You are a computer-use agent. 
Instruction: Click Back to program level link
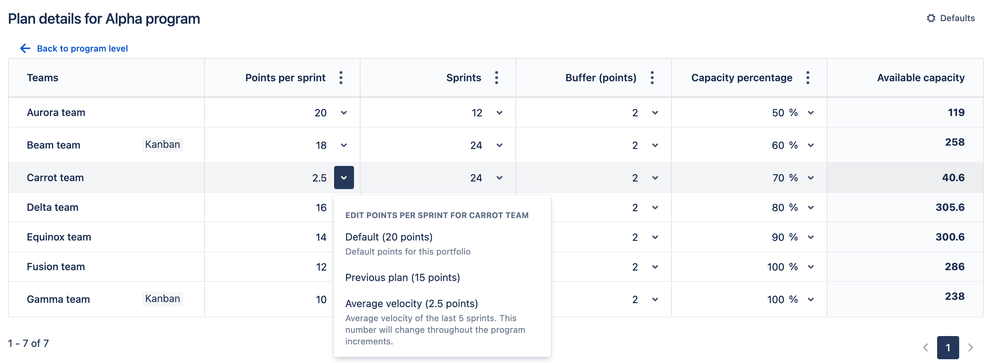(x=82, y=48)
